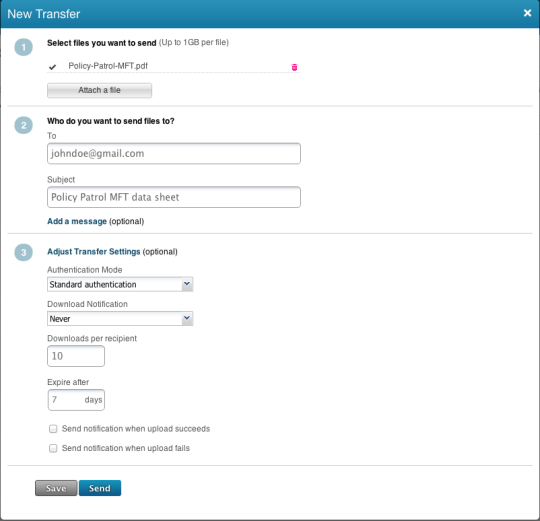Delete the attached Policy-Patrol-MFT.pdf file

pyautogui.click(x=294, y=67)
